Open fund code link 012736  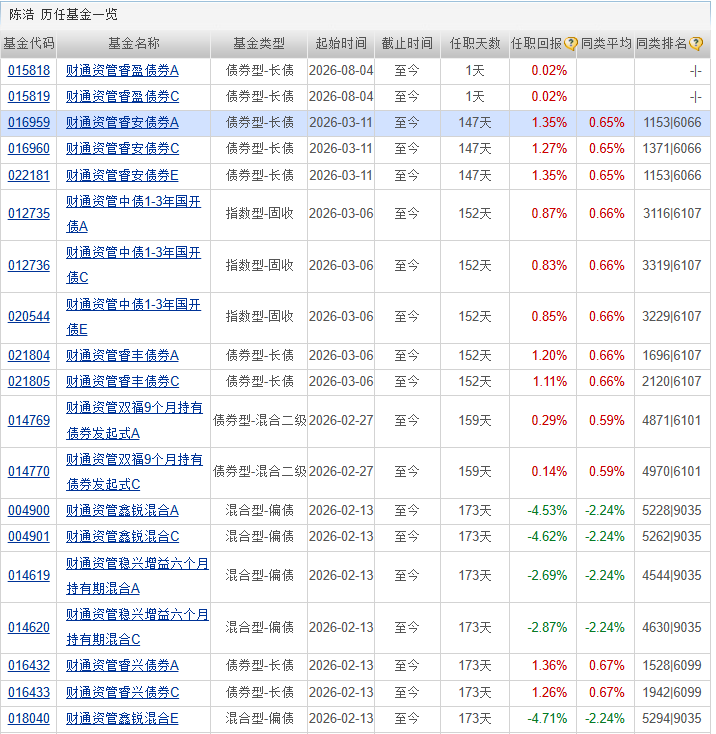click(29, 265)
